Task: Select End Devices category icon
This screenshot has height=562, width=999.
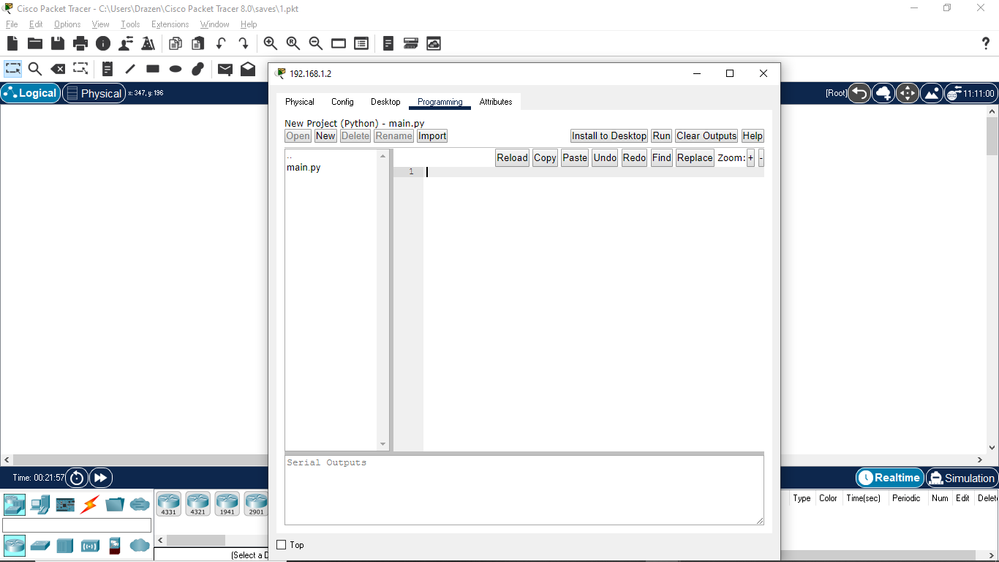Action: (x=40, y=505)
